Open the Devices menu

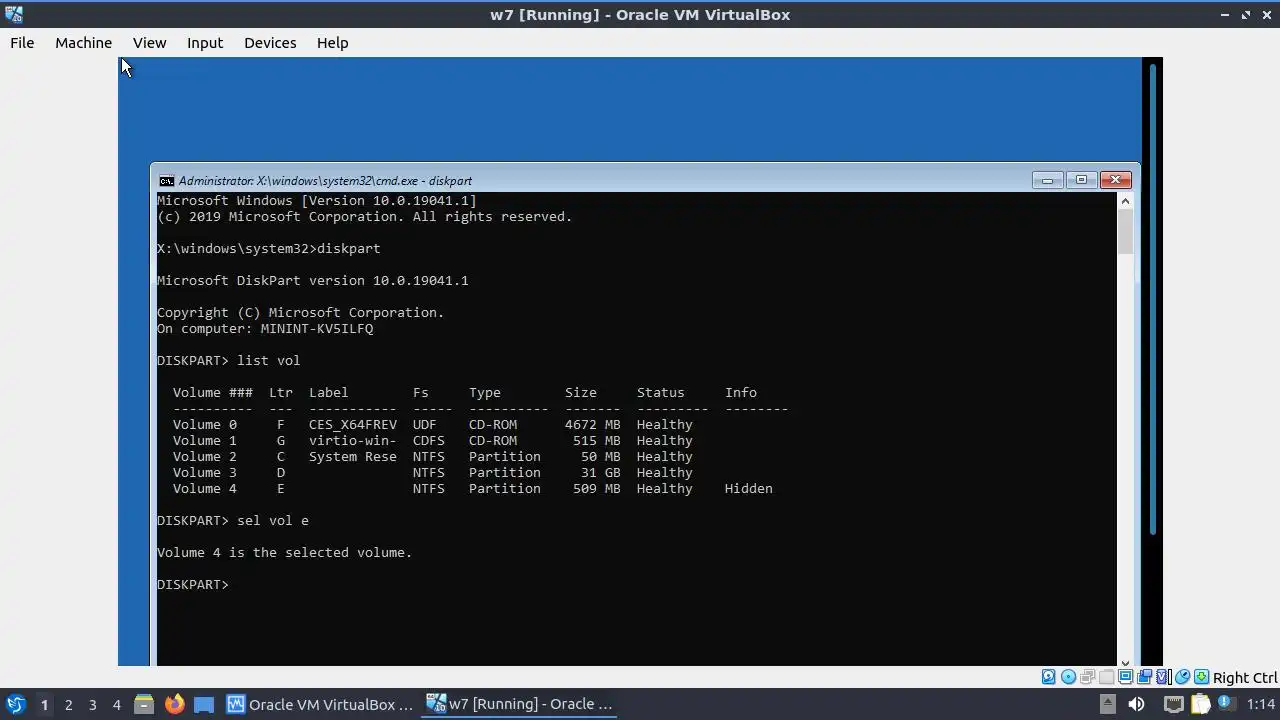pos(270,43)
